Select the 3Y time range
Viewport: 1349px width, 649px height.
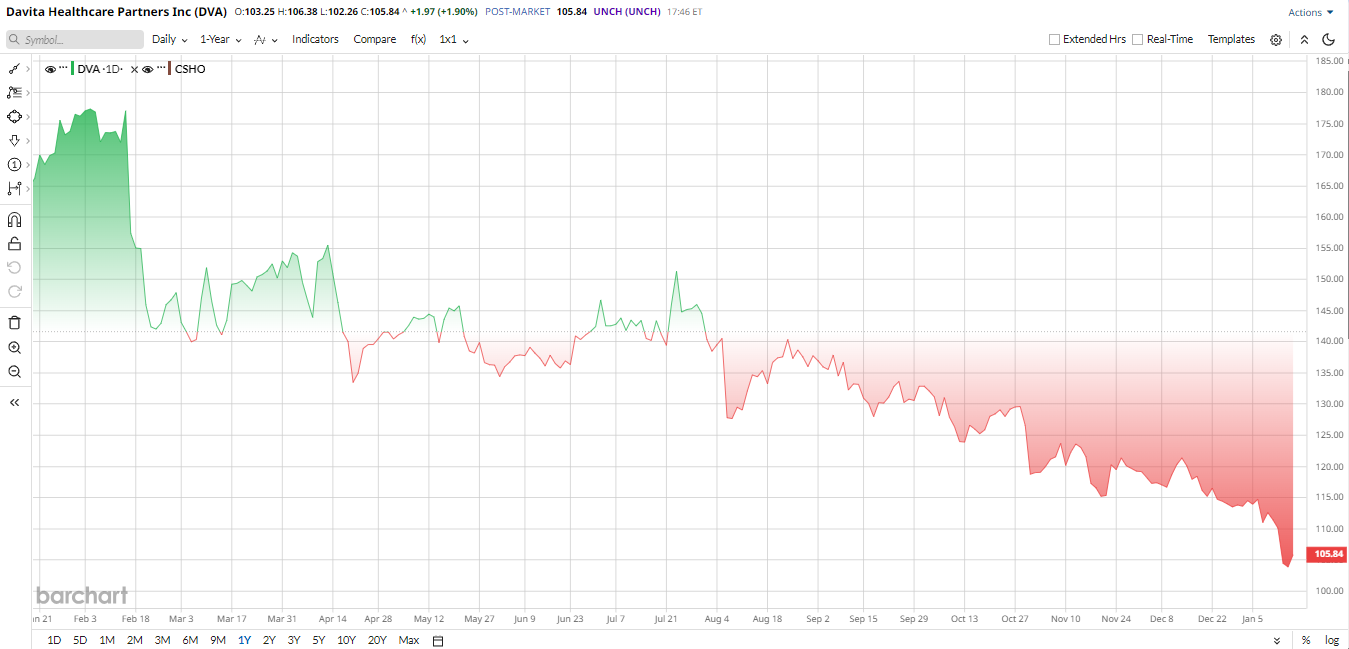[293, 640]
